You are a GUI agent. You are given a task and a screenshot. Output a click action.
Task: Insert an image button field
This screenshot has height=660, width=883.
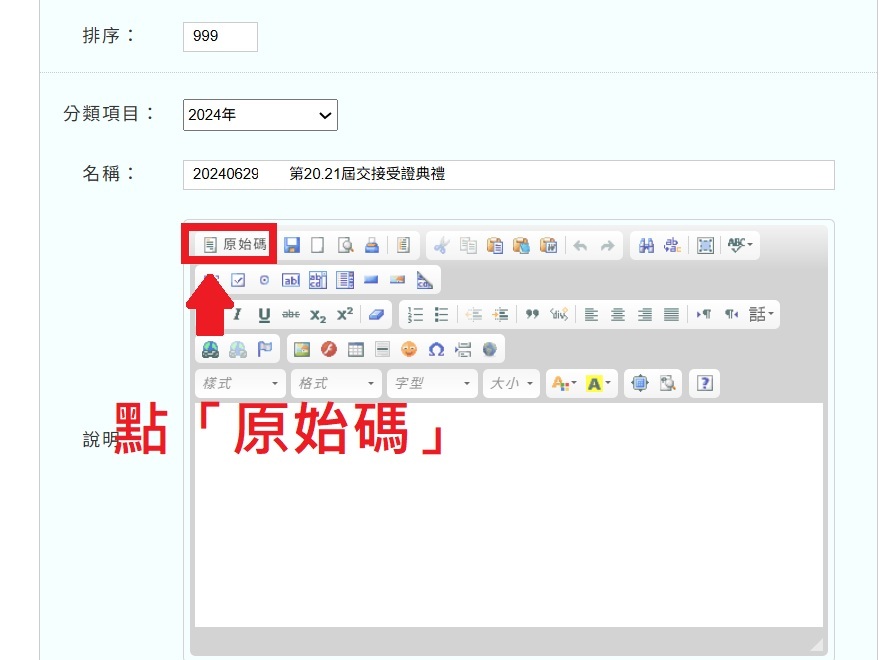398,279
